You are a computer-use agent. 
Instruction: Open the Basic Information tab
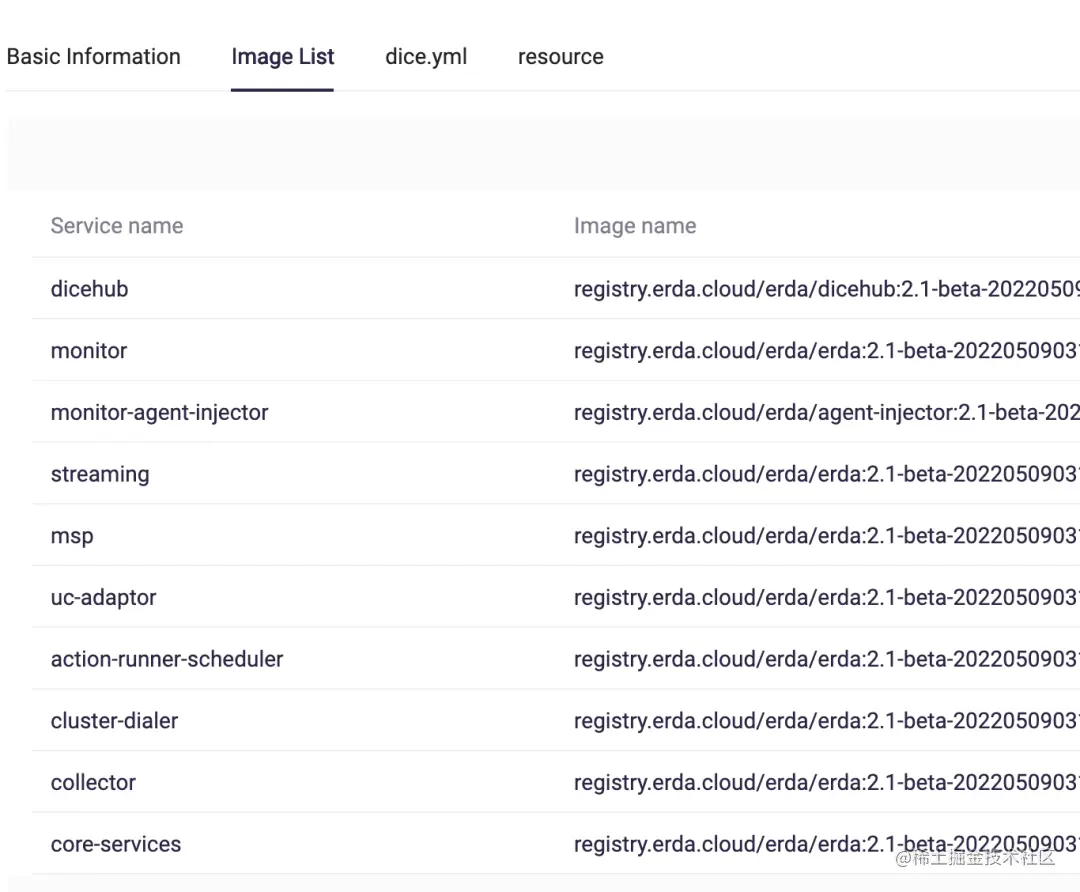(94, 56)
